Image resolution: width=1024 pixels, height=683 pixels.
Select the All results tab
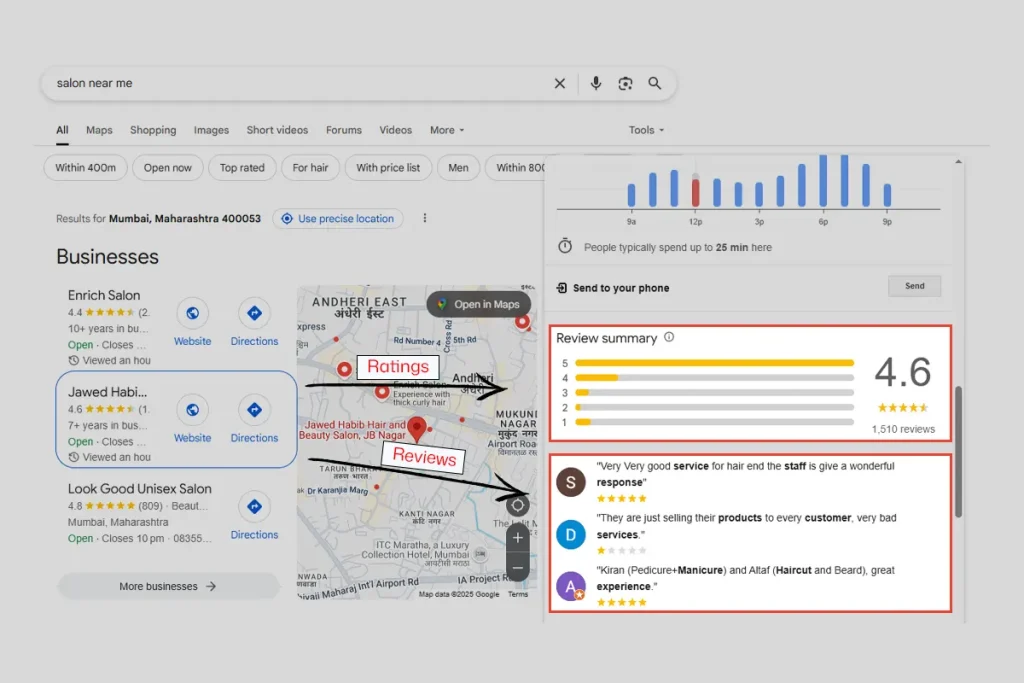tap(62, 130)
